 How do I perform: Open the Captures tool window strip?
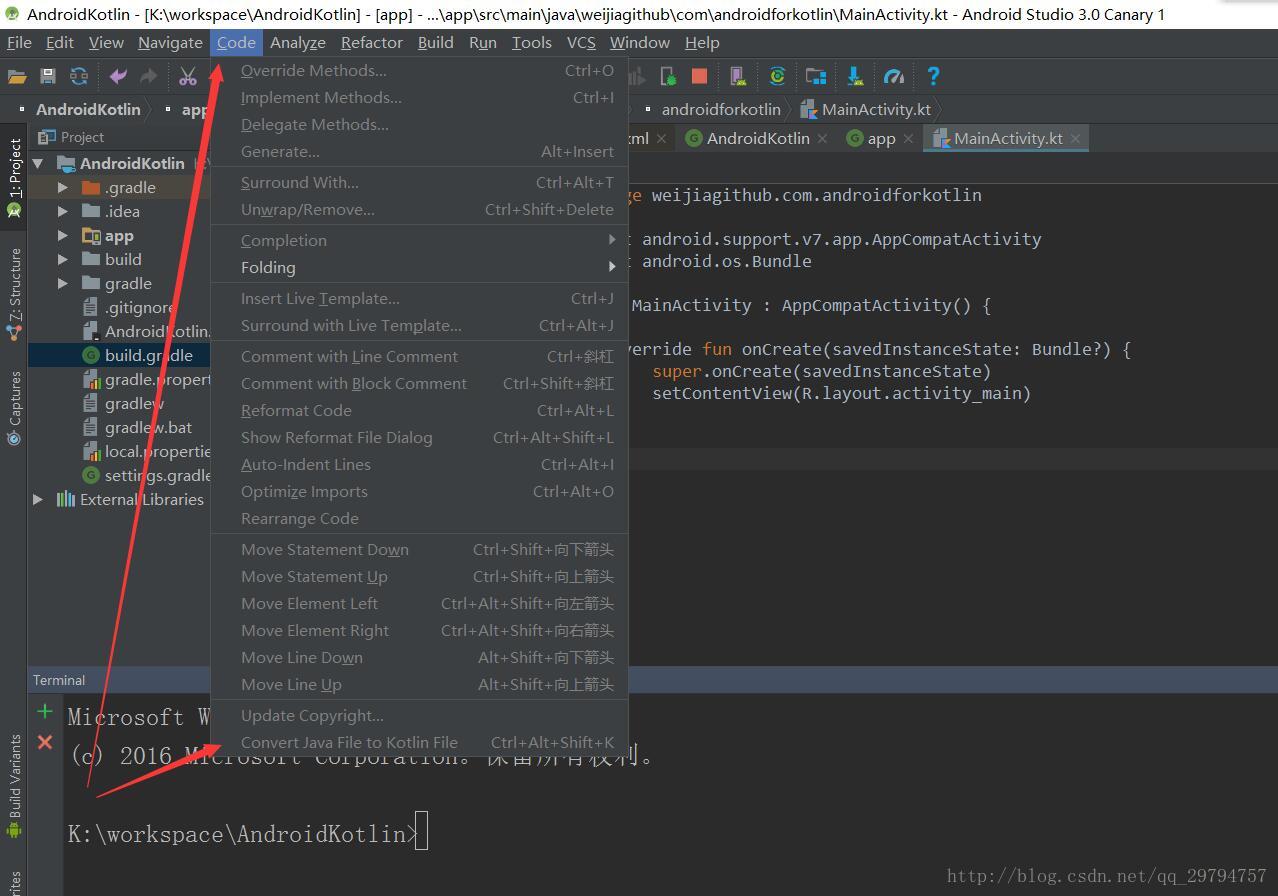pyautogui.click(x=14, y=408)
